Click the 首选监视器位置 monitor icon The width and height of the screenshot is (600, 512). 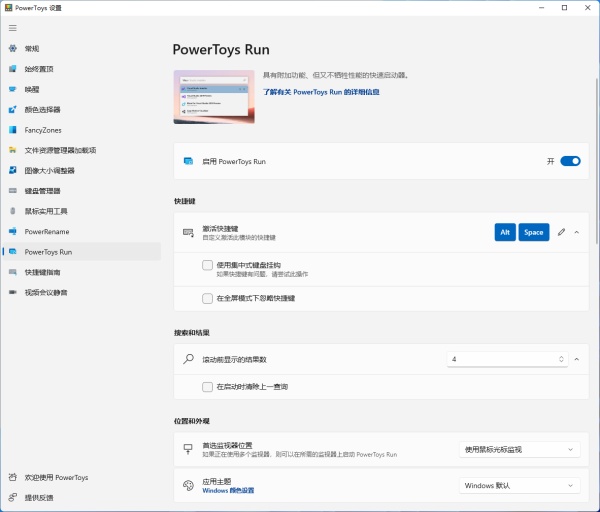(x=188, y=449)
